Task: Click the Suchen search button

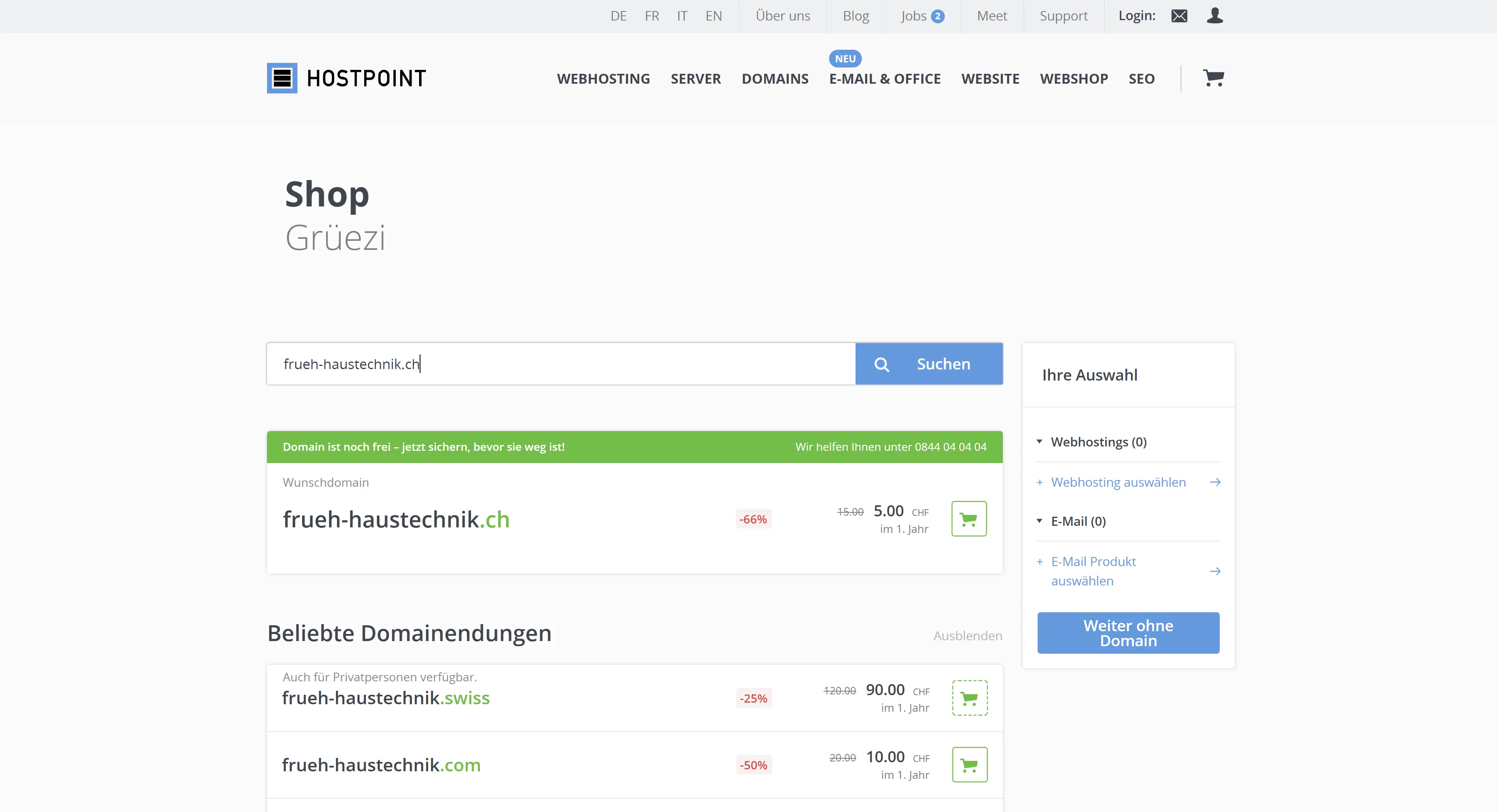Action: 929,364
